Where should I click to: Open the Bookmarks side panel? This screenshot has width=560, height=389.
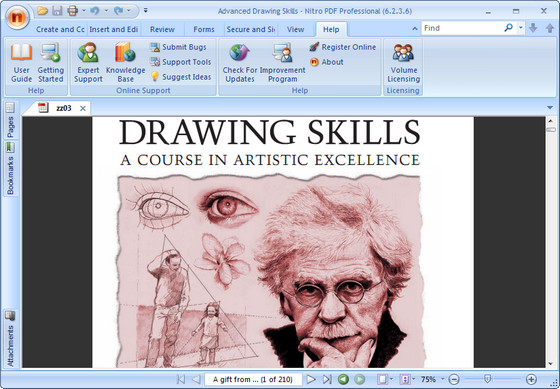click(10, 169)
